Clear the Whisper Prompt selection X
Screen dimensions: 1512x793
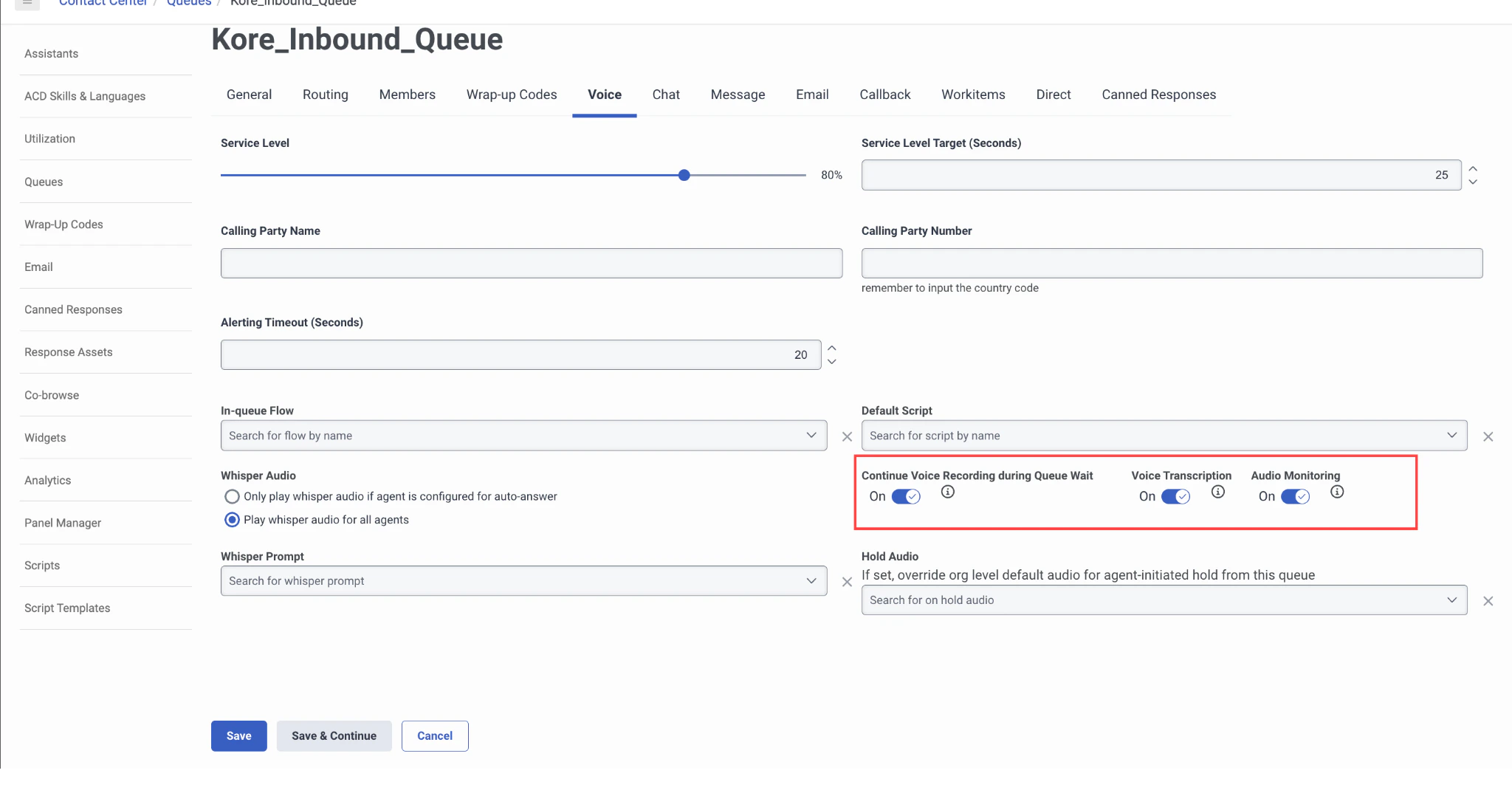847,582
